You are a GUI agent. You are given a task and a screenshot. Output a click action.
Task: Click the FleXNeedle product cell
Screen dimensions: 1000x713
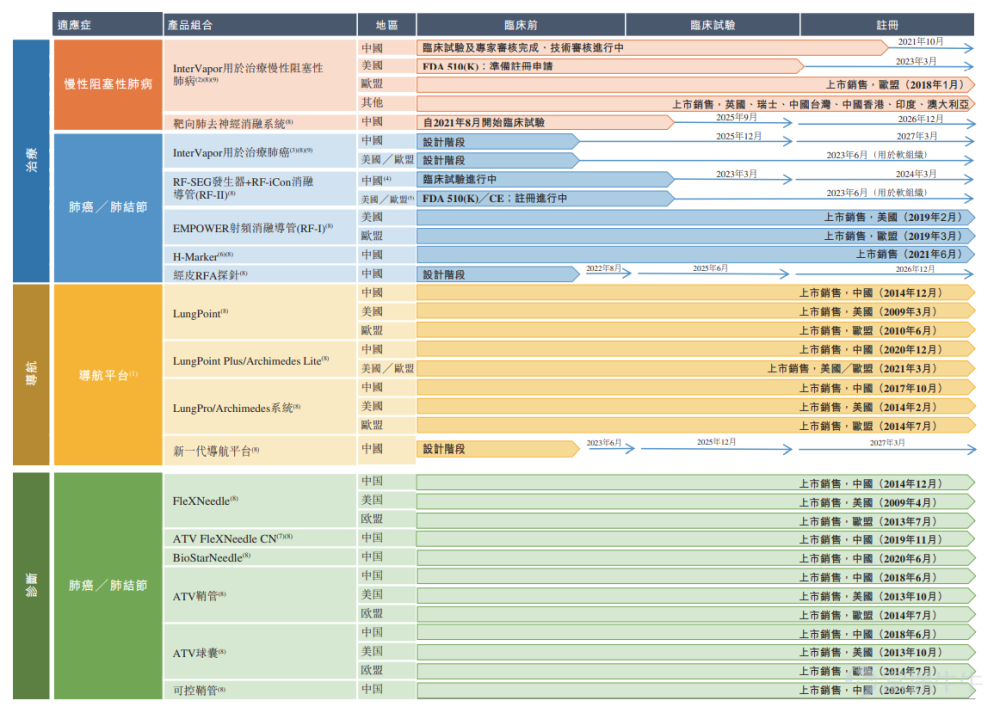(x=260, y=501)
